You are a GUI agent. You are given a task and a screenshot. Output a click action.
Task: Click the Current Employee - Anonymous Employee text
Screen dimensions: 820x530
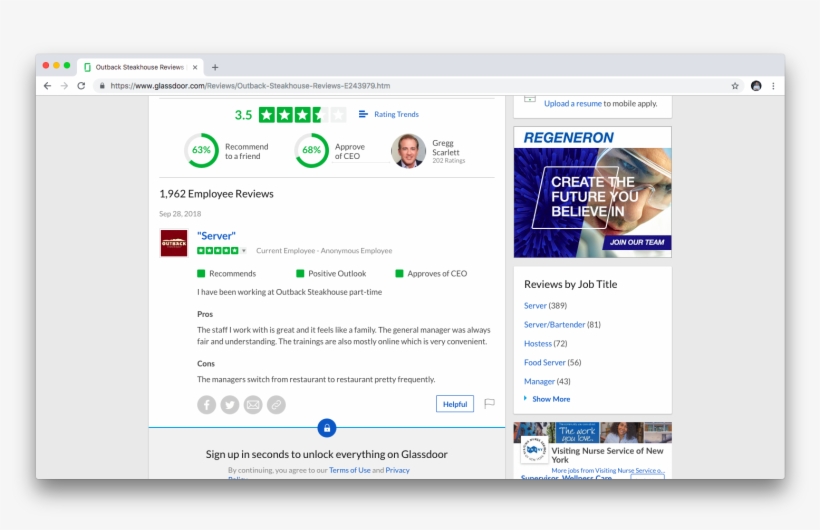(x=324, y=251)
